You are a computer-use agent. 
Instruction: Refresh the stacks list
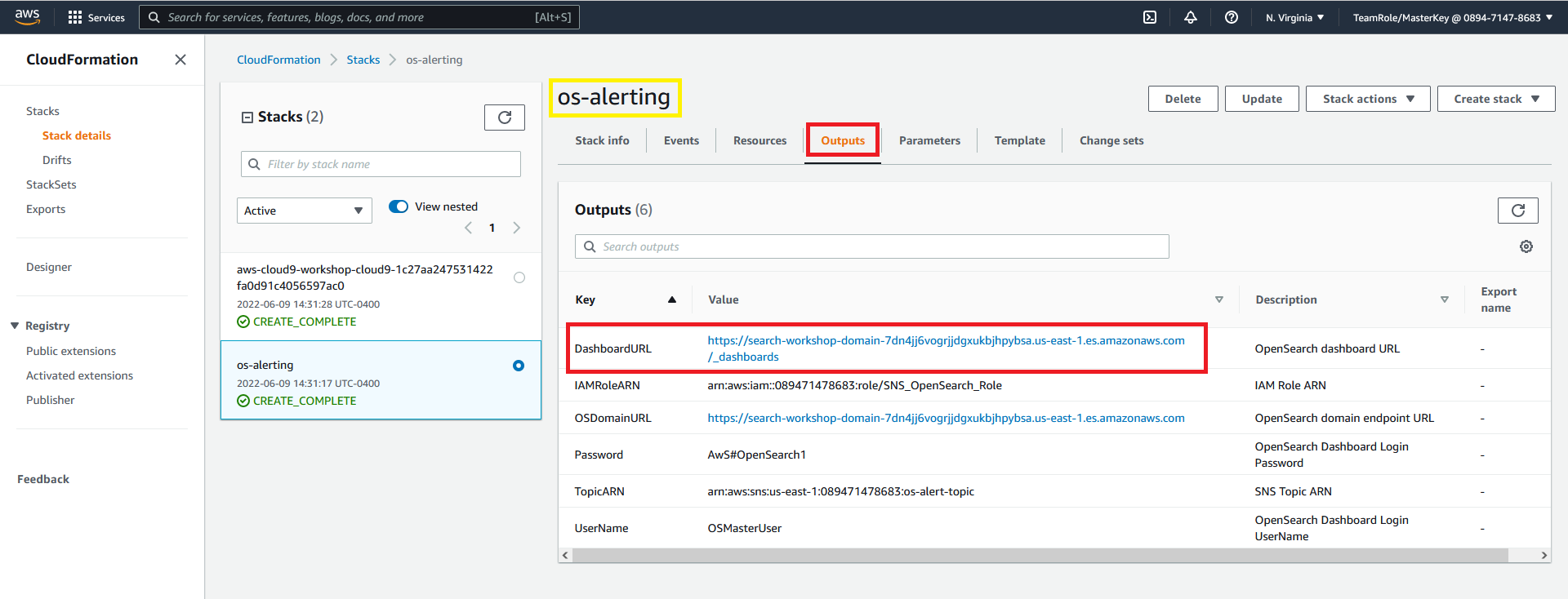(505, 118)
